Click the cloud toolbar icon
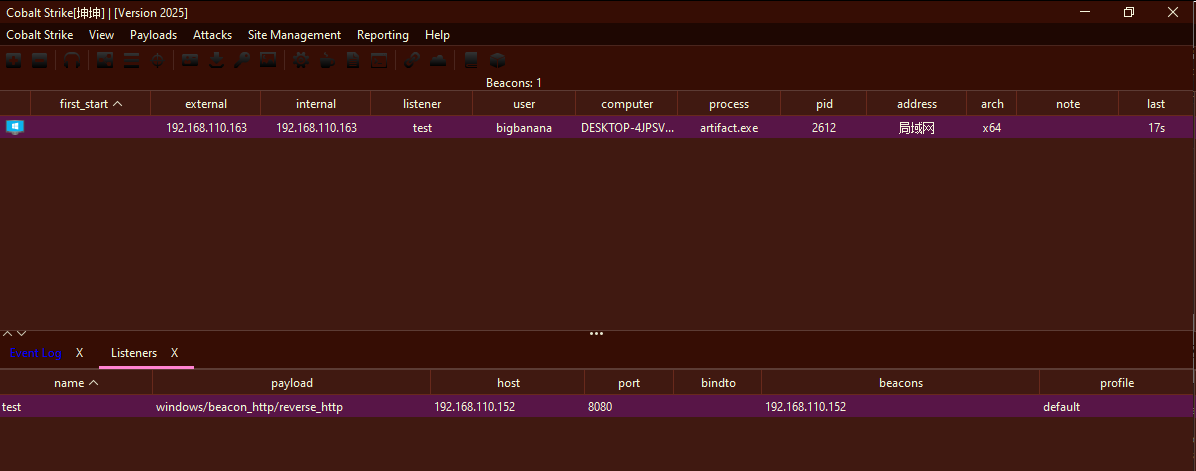The image size is (1196, 471). point(438,60)
